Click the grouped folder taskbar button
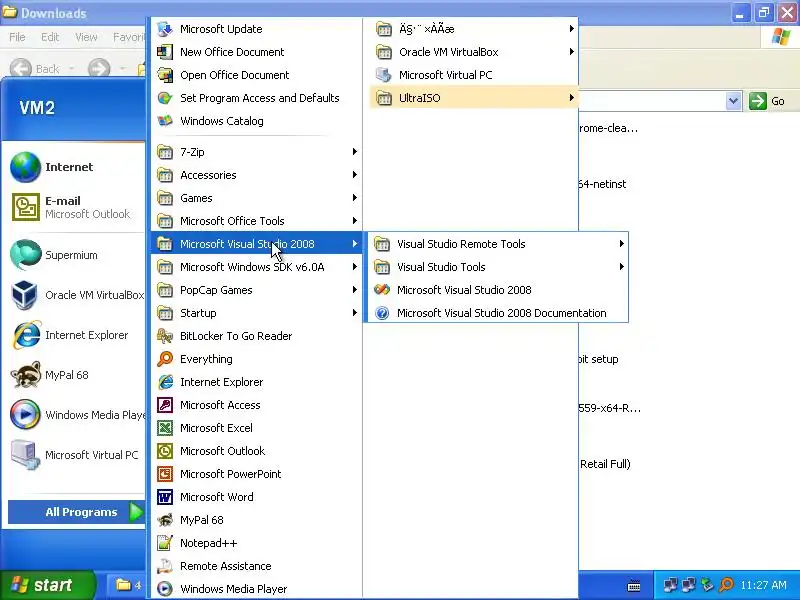The image size is (800, 600). [x=128, y=585]
